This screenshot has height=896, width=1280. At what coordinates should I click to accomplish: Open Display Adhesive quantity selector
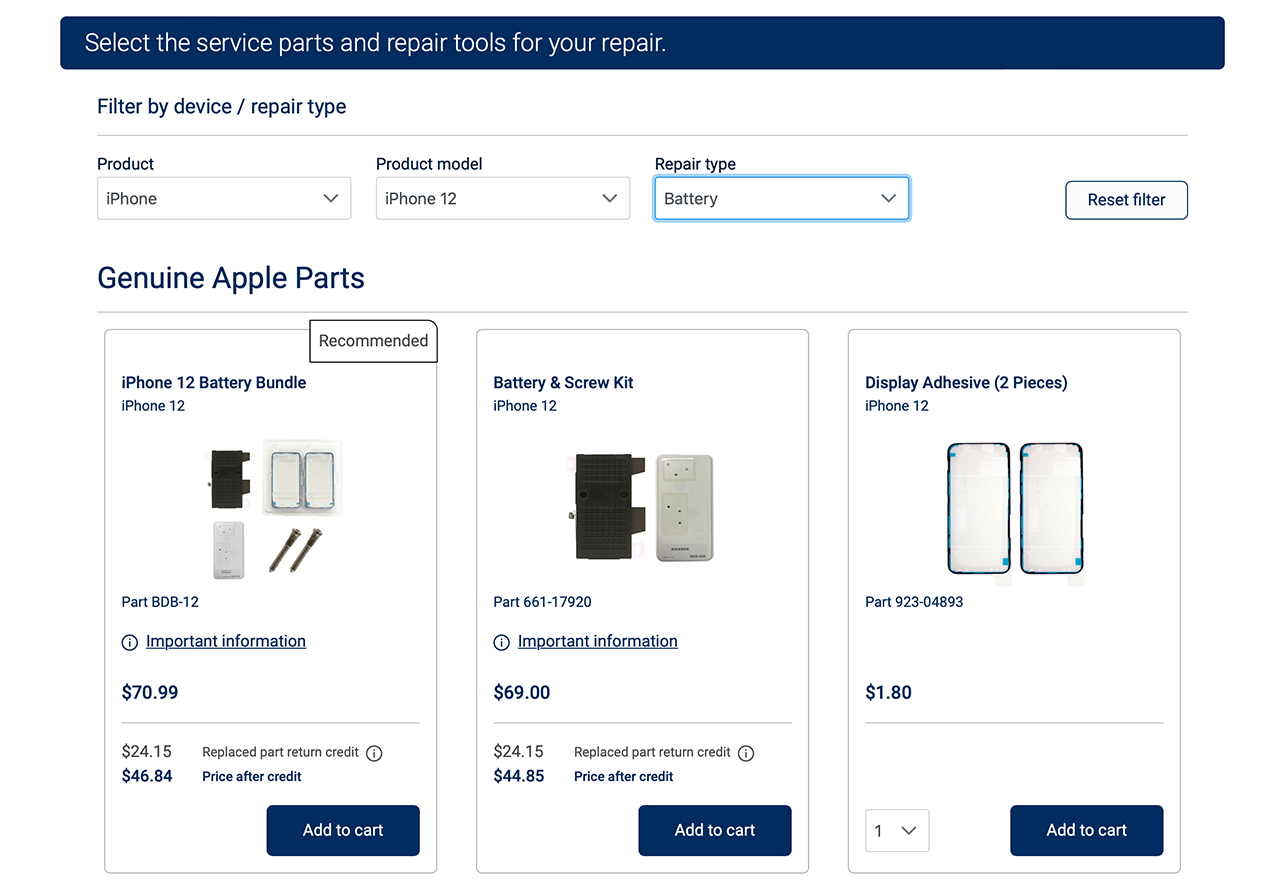point(897,830)
